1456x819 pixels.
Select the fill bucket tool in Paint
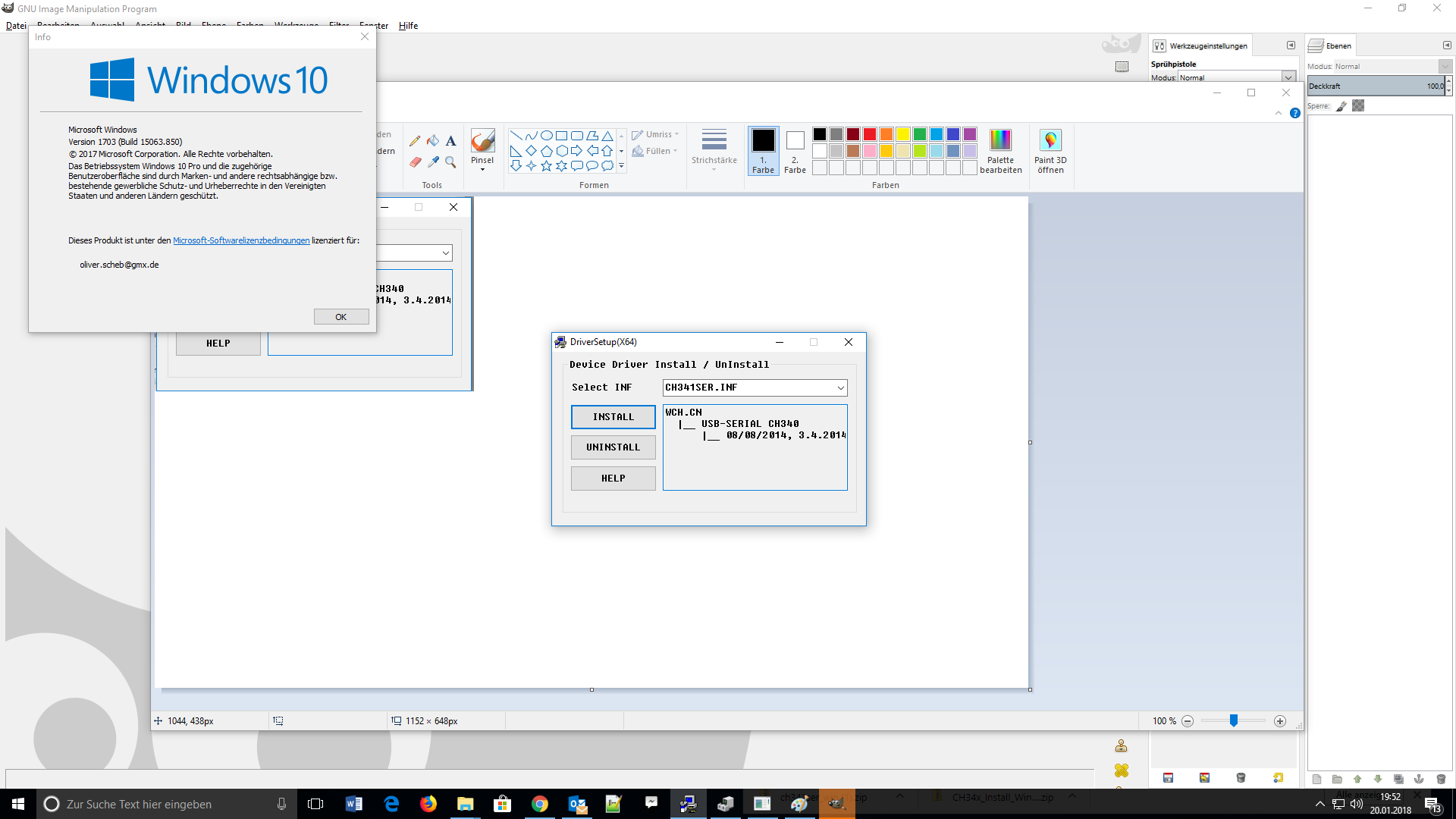[433, 141]
